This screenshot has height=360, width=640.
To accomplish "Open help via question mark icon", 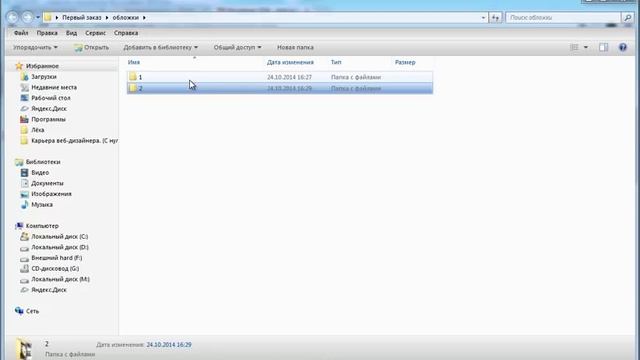I will point(622,47).
